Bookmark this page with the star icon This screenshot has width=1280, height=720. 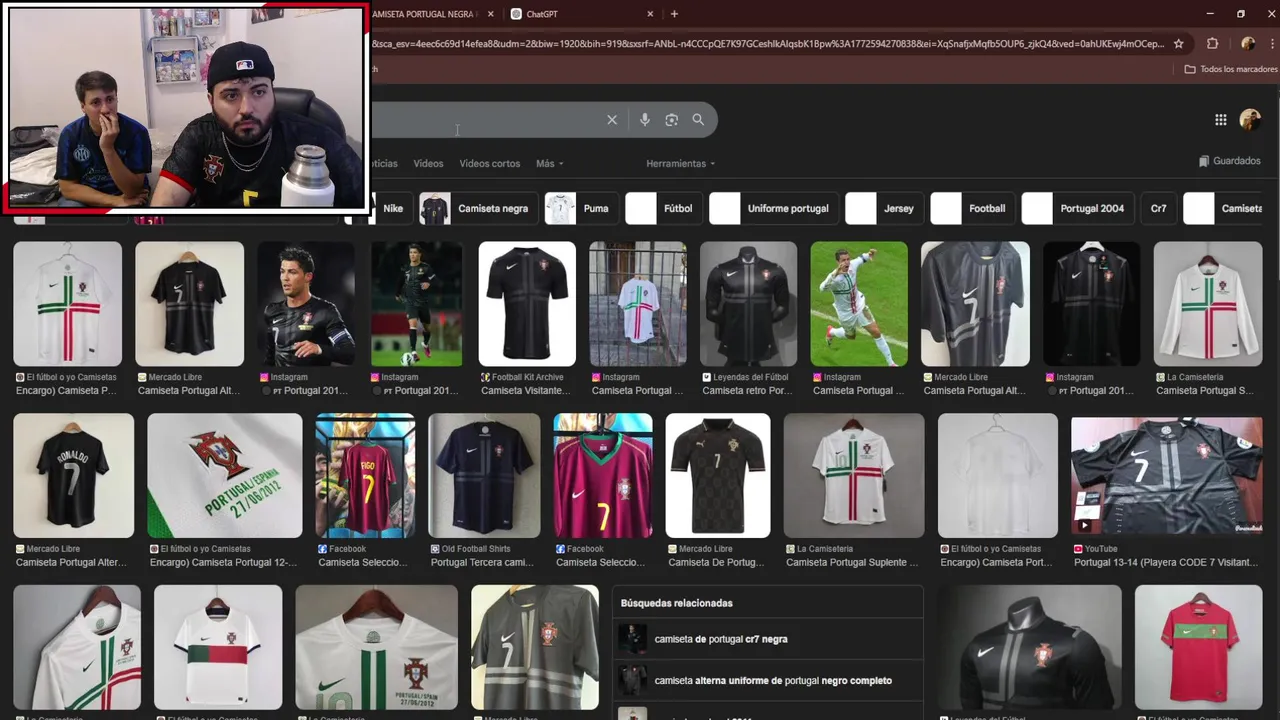coord(1179,44)
